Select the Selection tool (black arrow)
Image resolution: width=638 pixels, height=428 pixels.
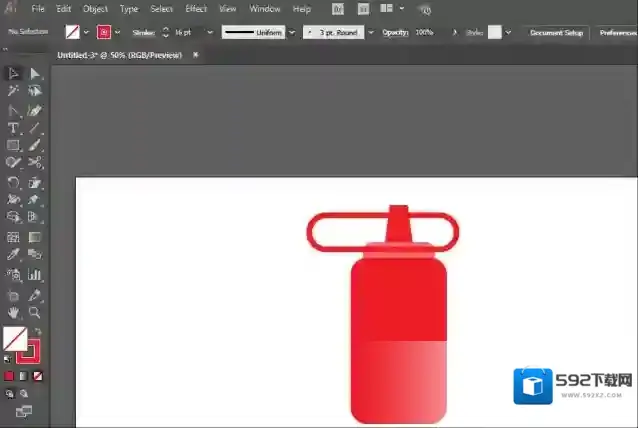13,73
